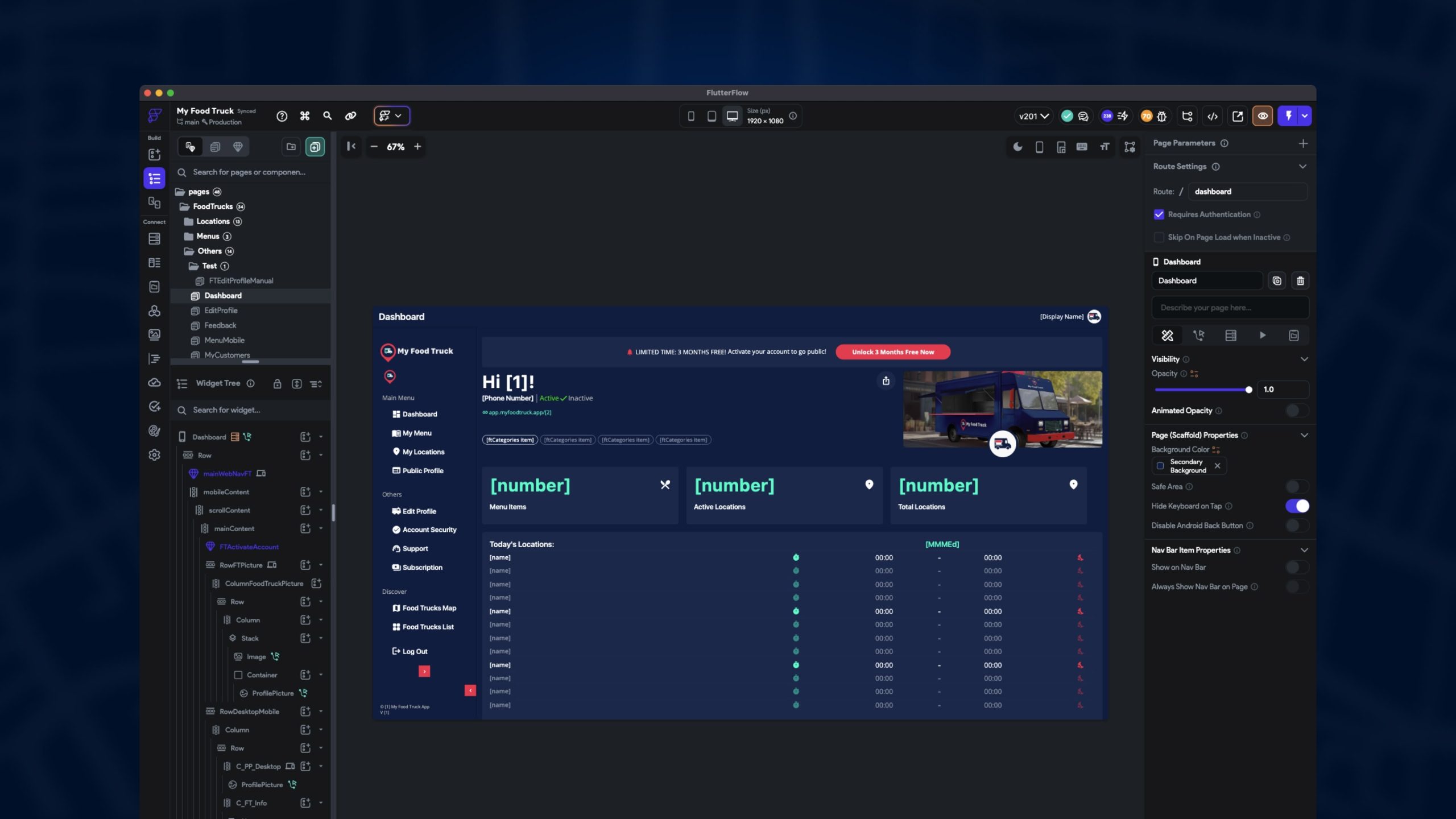Image resolution: width=1456 pixels, height=819 pixels.
Task: Uncheck Requires Authentication checkbox
Action: 1159,214
